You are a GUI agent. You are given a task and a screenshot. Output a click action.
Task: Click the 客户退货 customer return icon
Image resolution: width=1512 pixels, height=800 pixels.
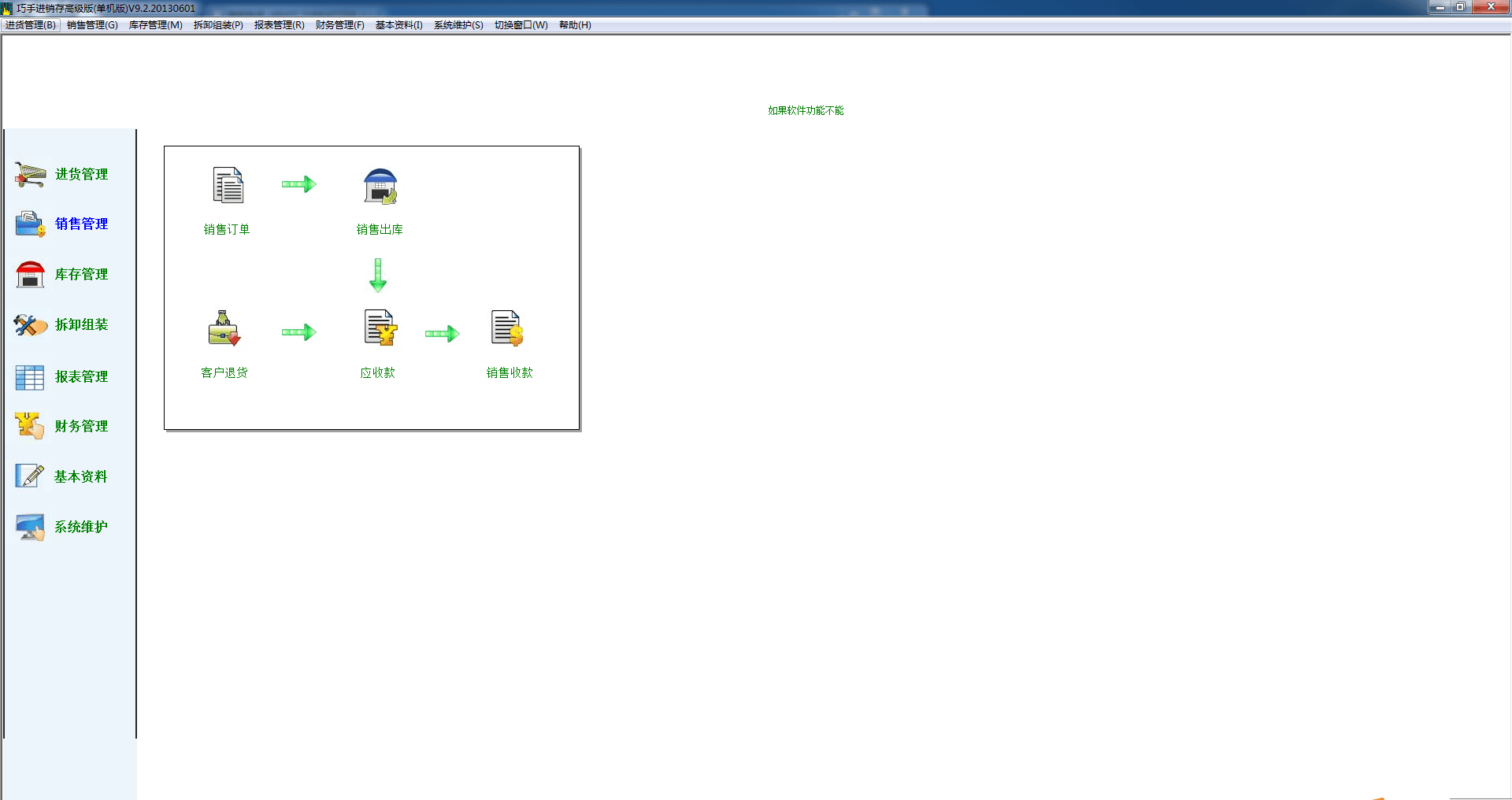click(x=224, y=328)
